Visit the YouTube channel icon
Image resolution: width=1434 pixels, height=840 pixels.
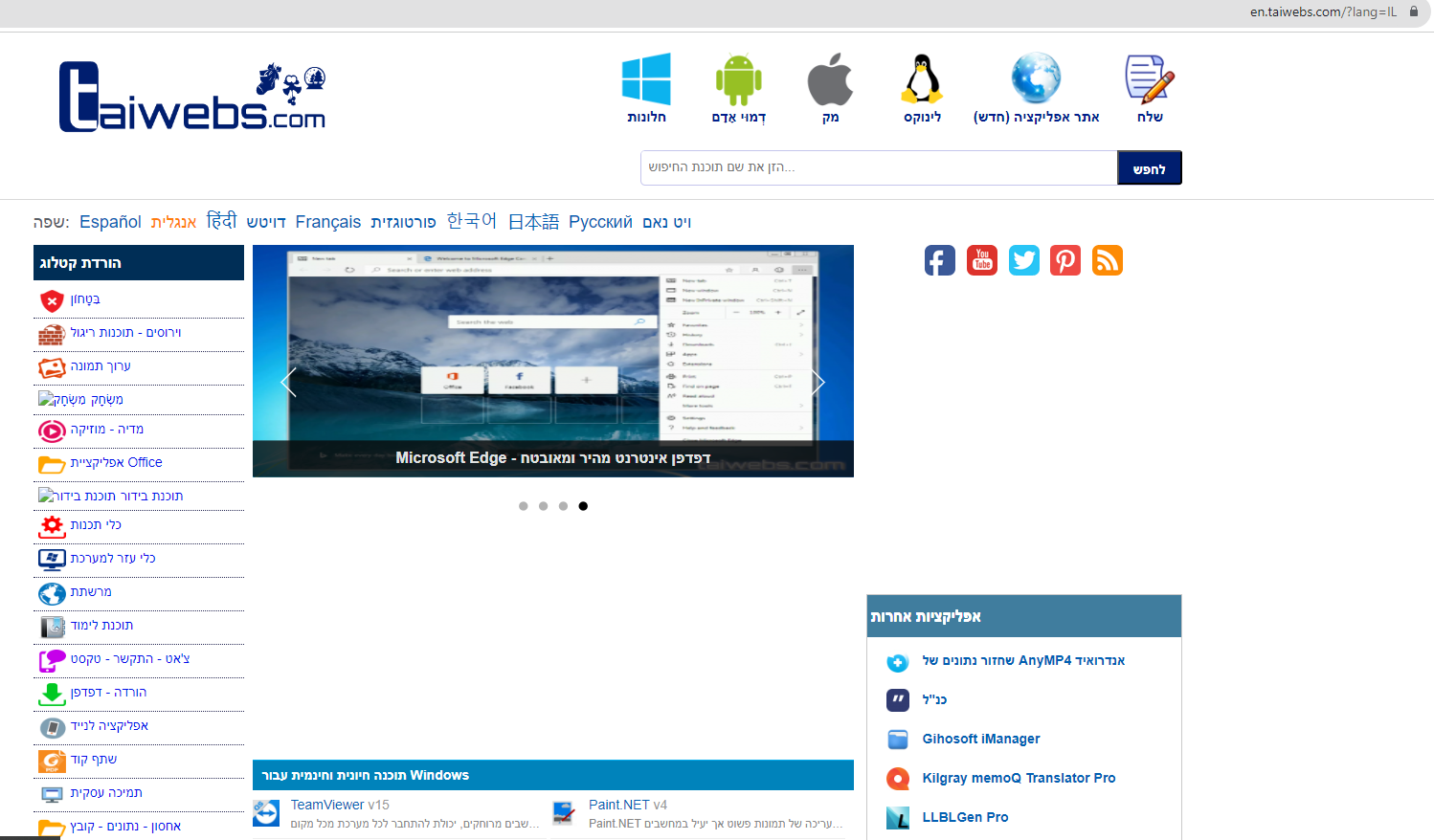click(x=982, y=260)
